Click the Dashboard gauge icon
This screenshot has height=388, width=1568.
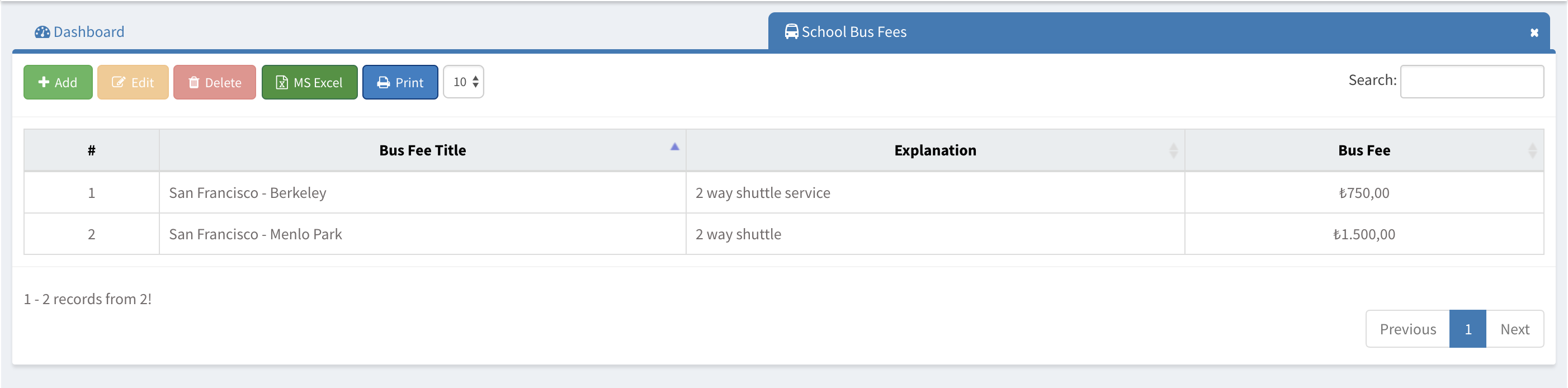point(42,32)
